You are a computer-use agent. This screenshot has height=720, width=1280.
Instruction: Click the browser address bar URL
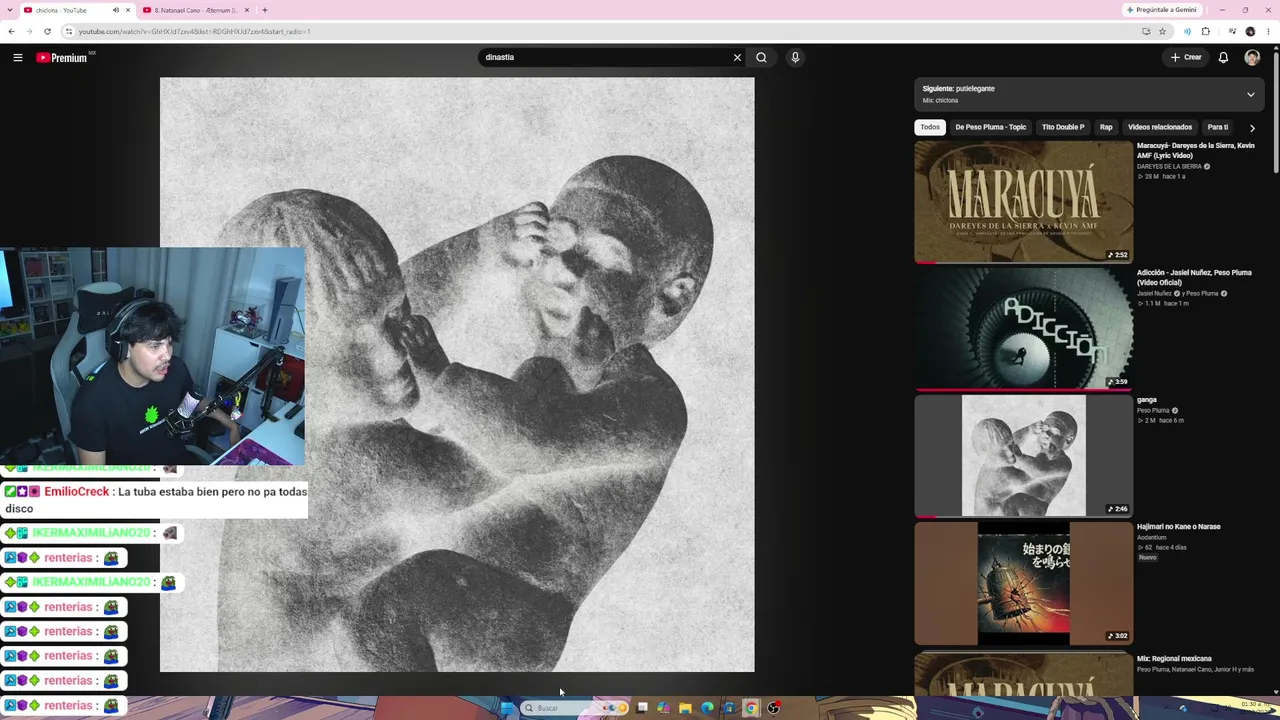pyautogui.click(x=195, y=31)
